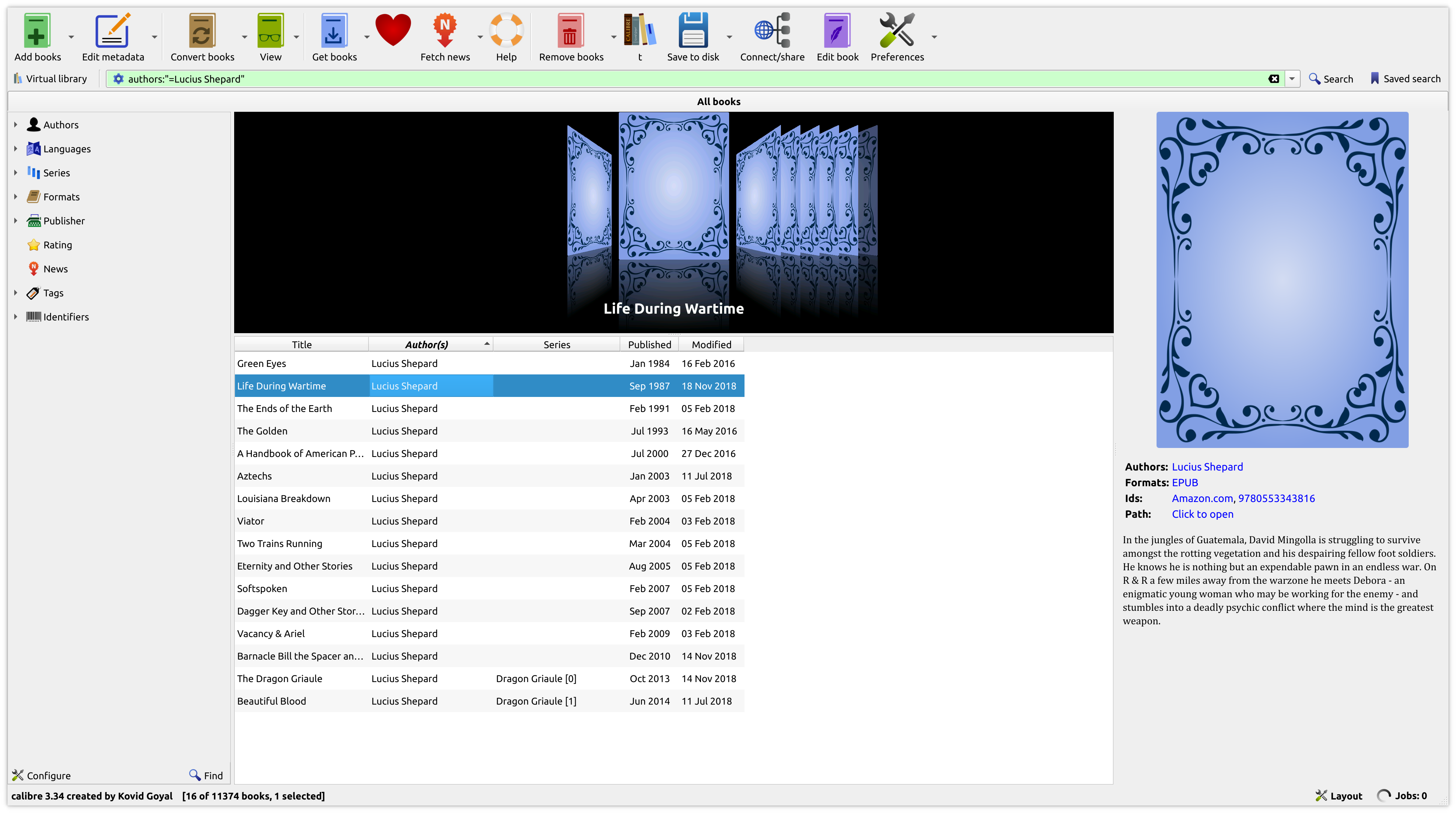
Task: Open dropdown arrow next to Save to disk
Action: (x=729, y=37)
